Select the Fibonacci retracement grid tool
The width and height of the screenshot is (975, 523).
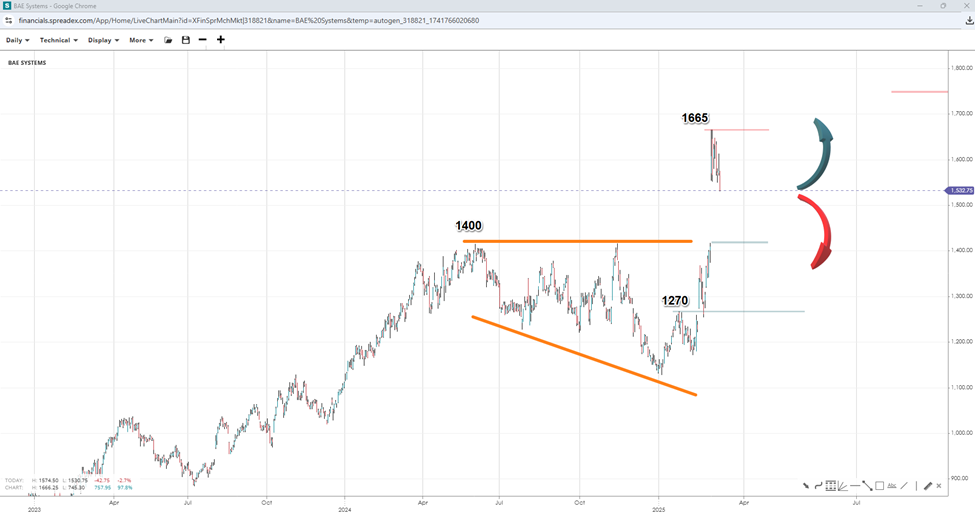pos(830,486)
